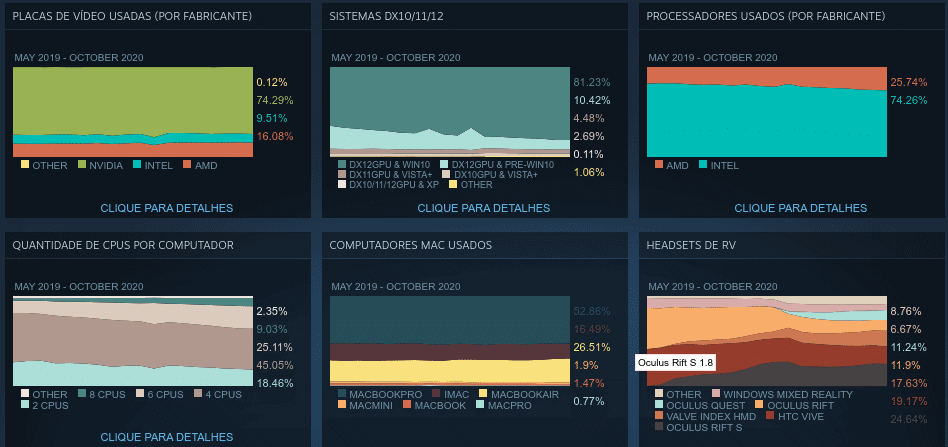This screenshot has width=948, height=447.
Task: Click WINDOWS MIXED REALITY legend swatch
Action: coord(716,394)
